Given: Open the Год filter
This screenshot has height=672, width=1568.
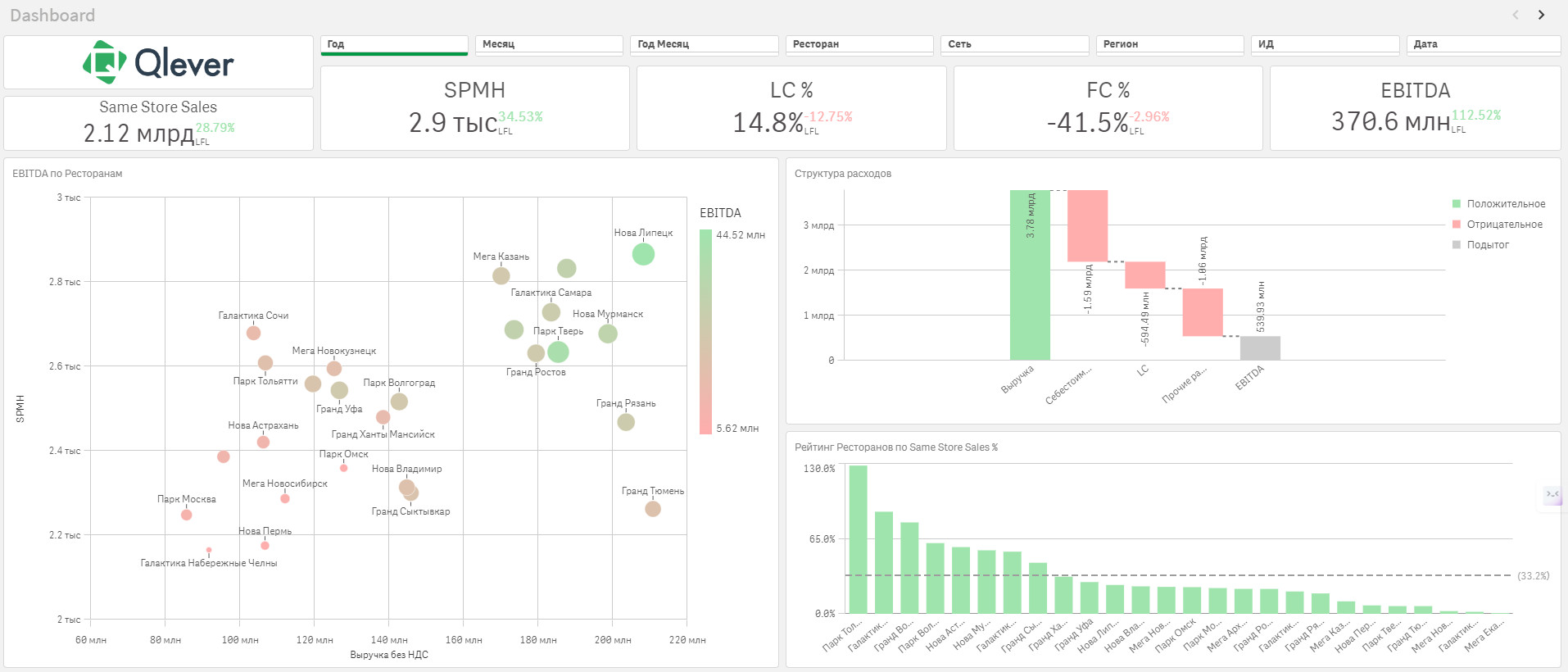Looking at the screenshot, I should click(394, 45).
